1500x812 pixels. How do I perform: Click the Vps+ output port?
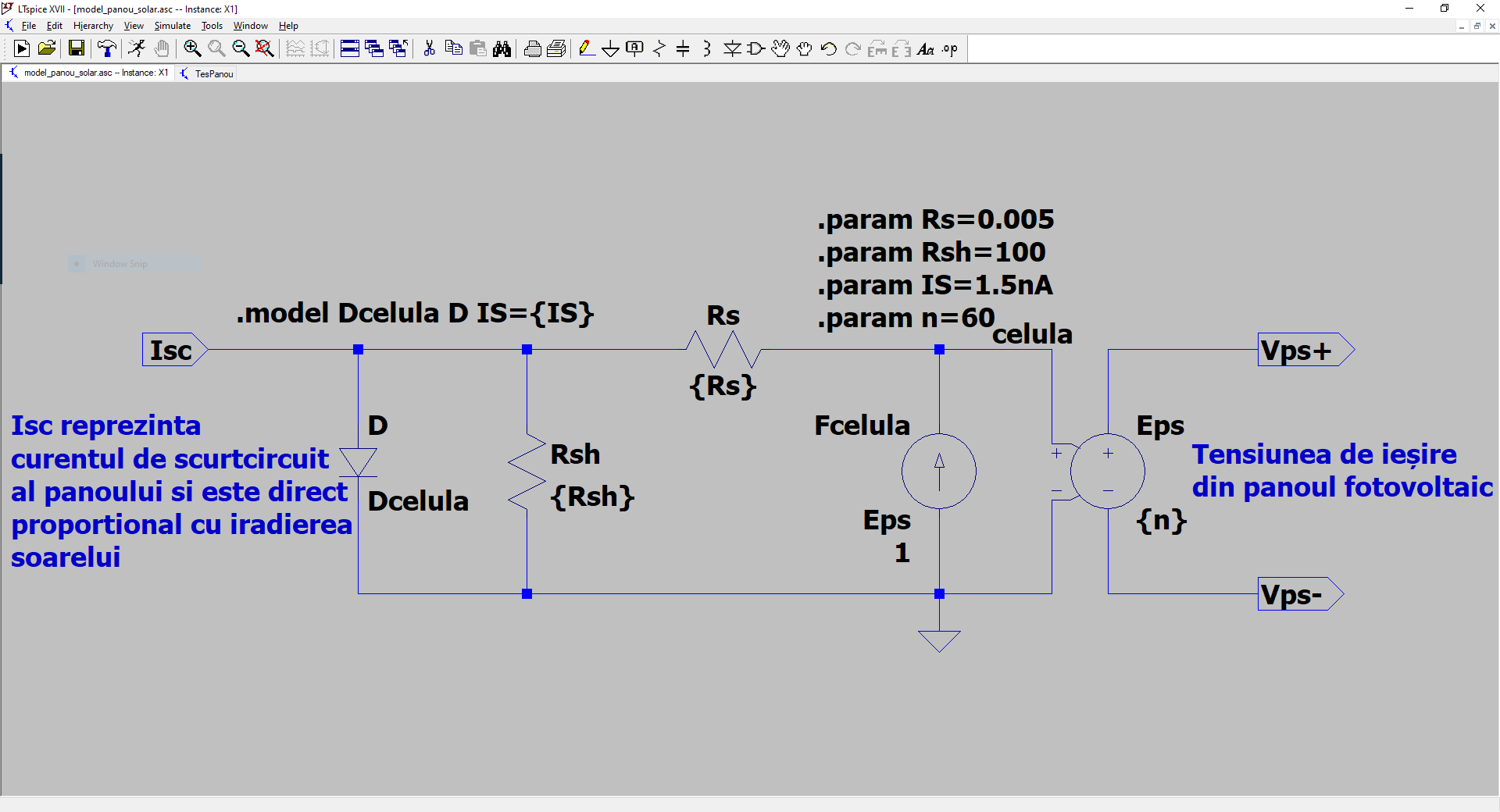pos(1306,350)
